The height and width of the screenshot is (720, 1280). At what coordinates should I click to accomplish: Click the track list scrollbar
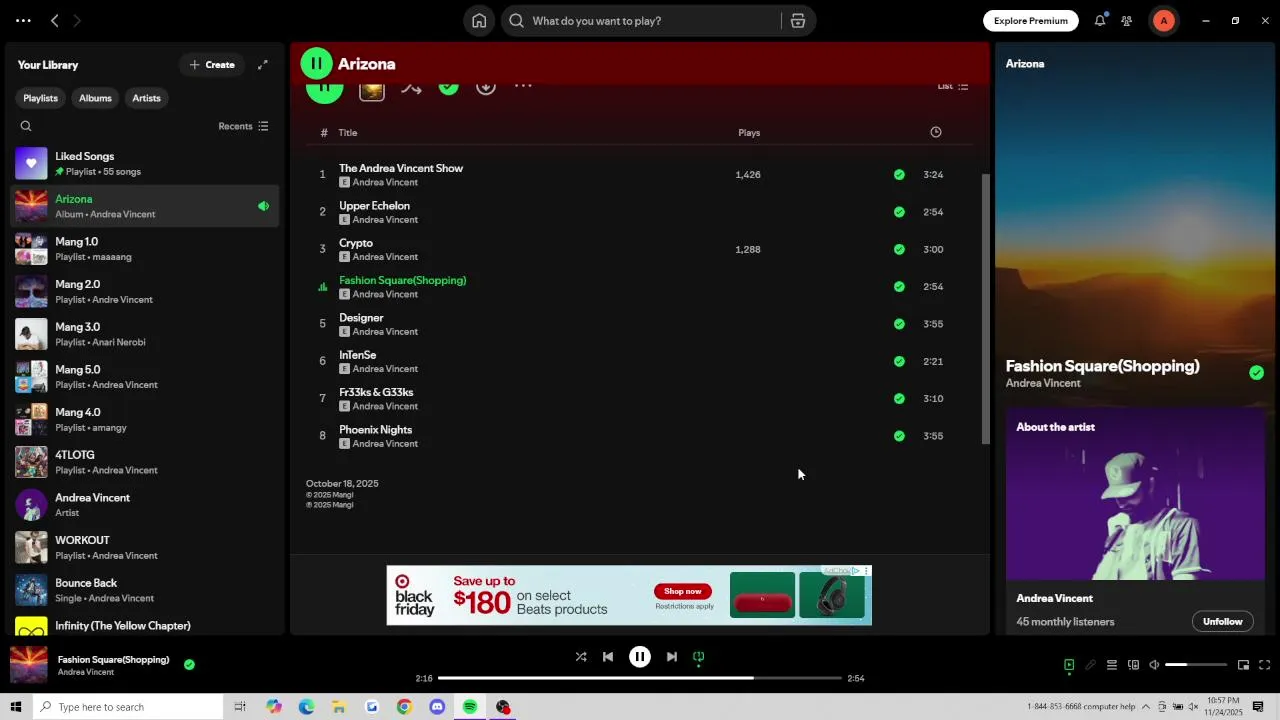[985, 309]
